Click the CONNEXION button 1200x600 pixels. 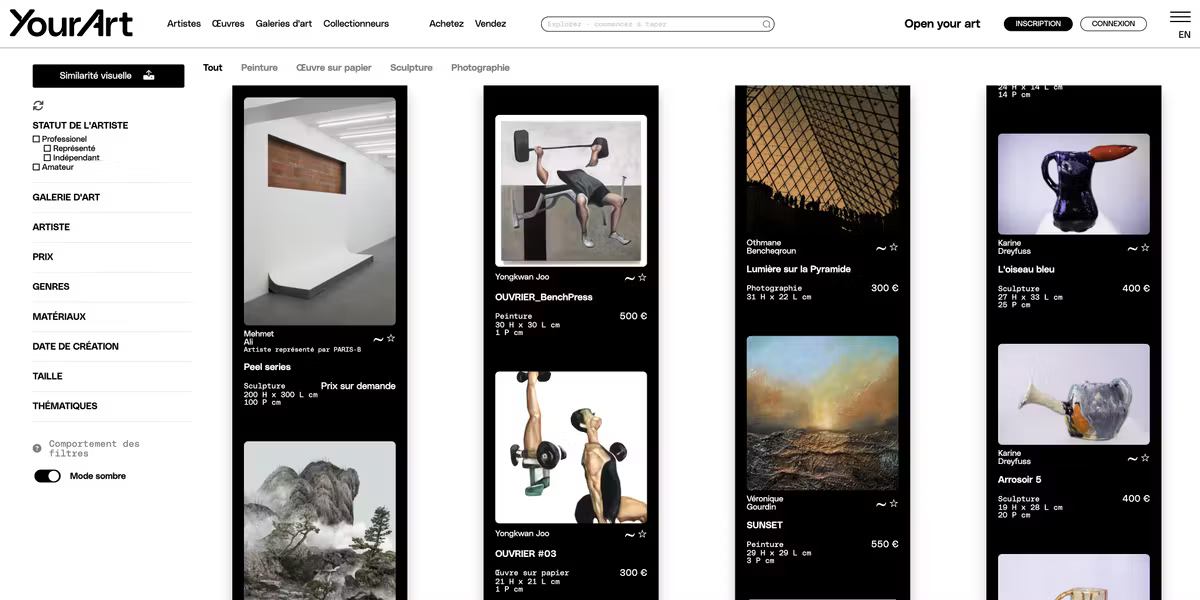(1113, 24)
